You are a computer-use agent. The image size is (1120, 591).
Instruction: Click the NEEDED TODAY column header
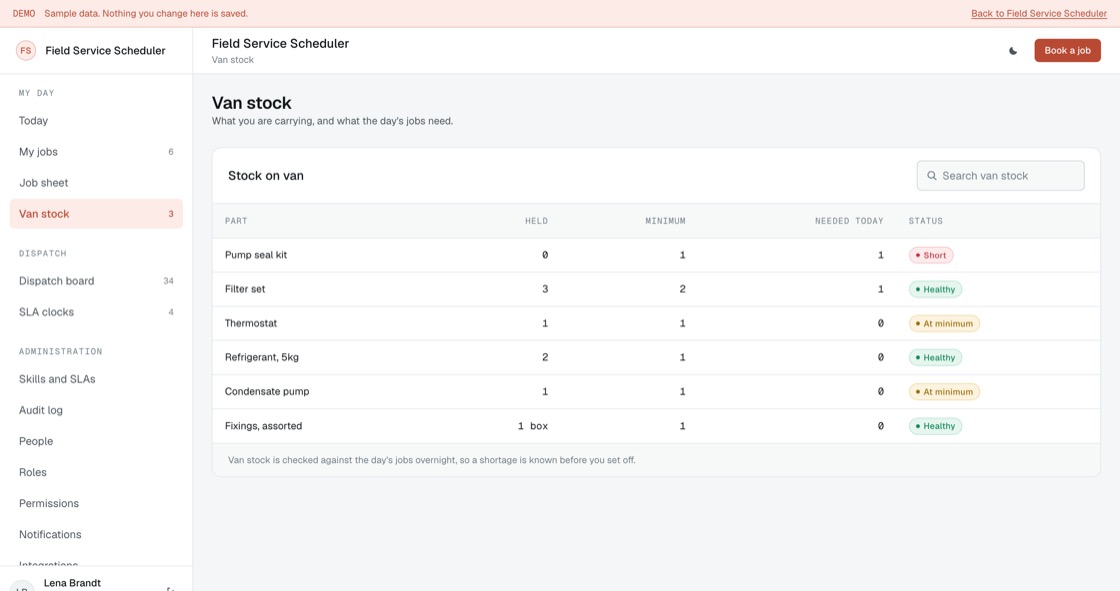849,221
